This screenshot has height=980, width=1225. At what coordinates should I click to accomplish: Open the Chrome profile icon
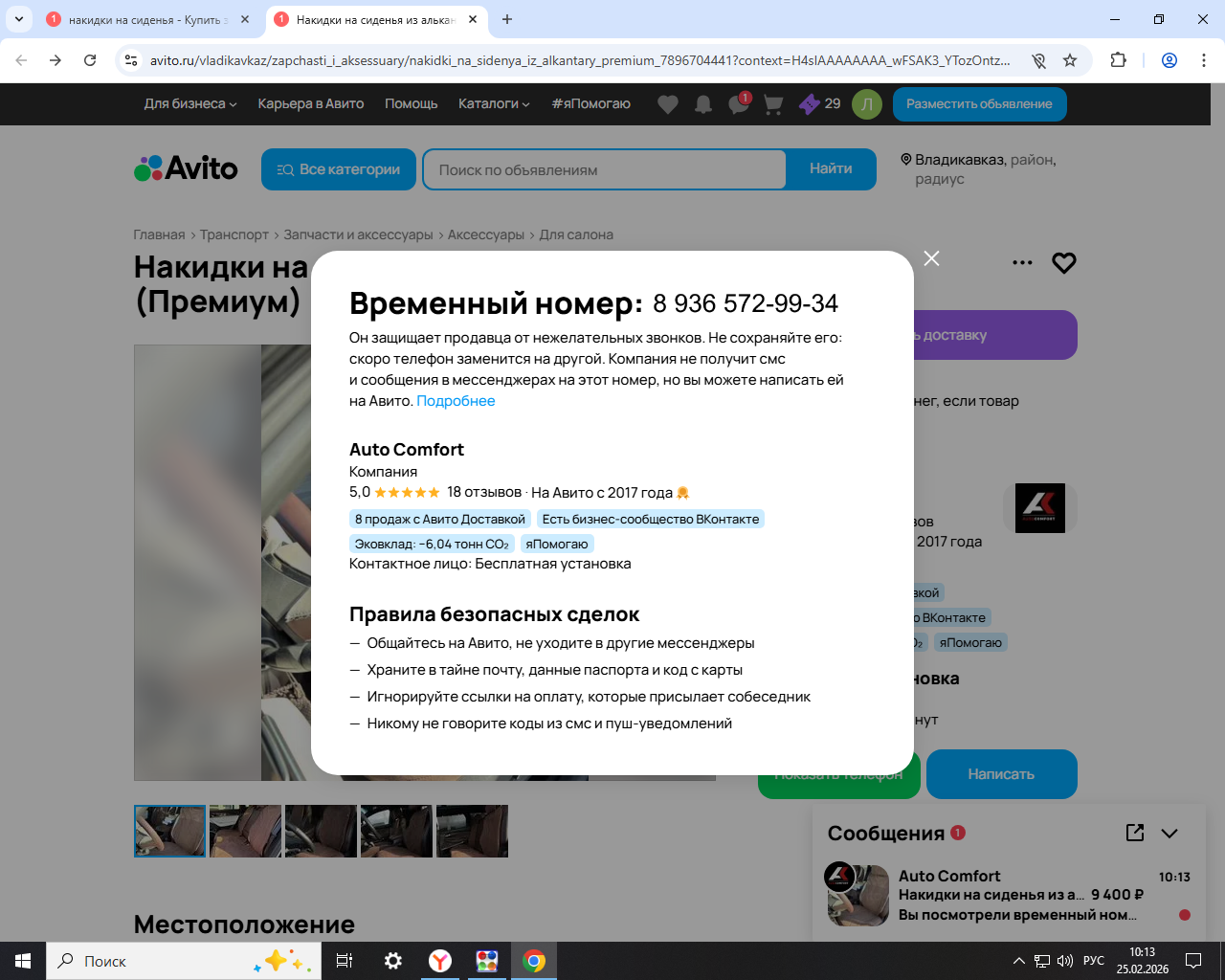pos(1169,60)
